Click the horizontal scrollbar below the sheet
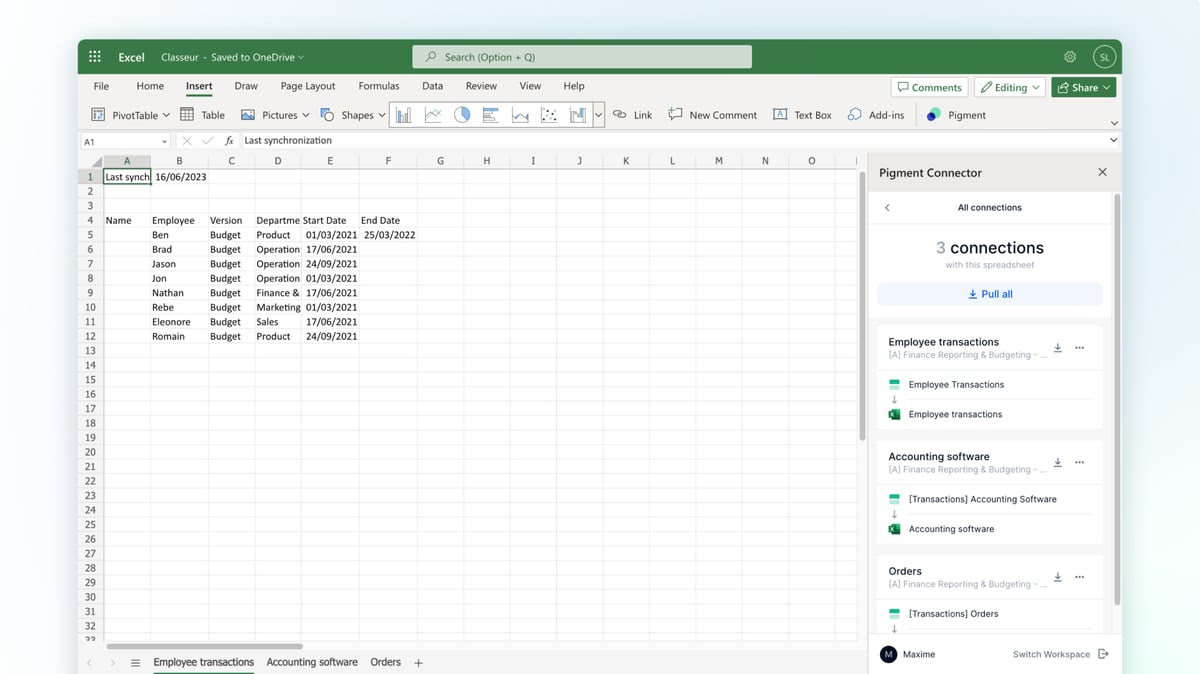This screenshot has width=1200, height=674. pos(204,647)
